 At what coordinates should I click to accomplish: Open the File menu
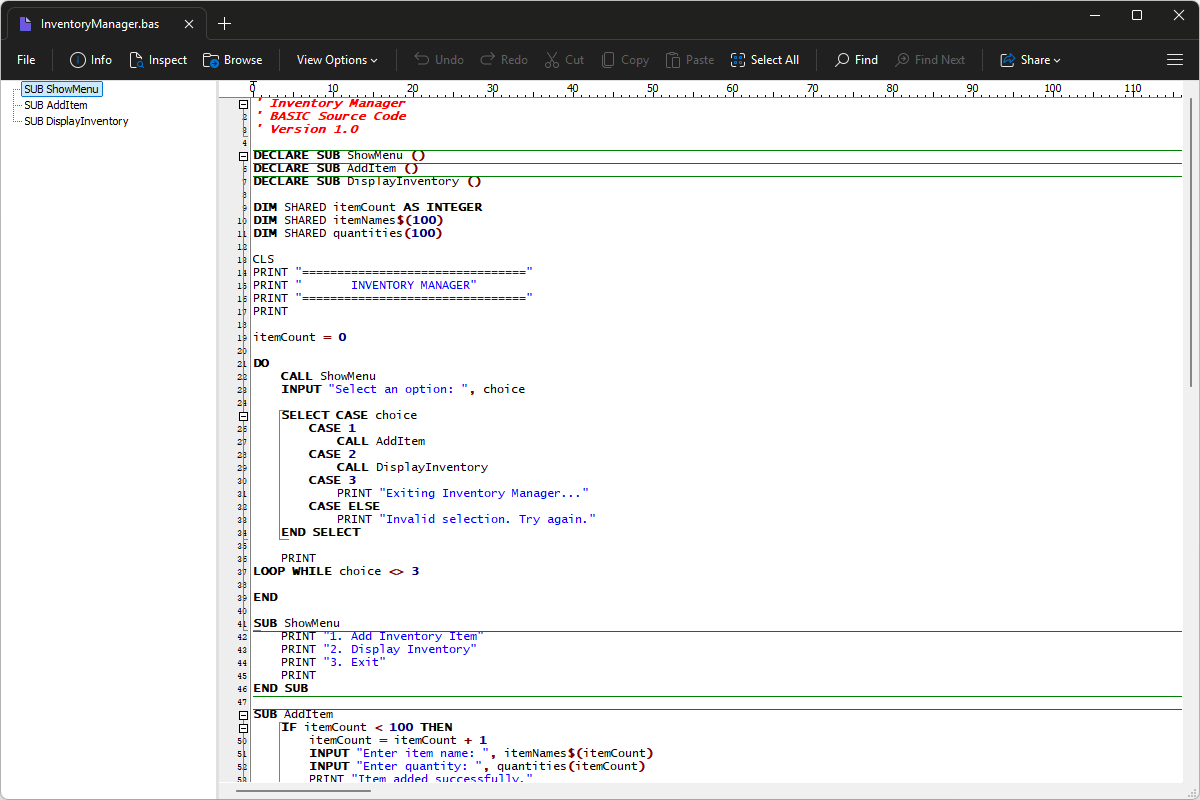[x=26, y=60]
